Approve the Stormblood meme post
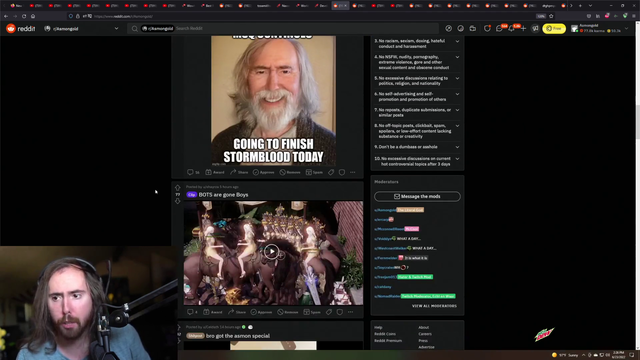The width and height of the screenshot is (640, 360). pos(263,172)
